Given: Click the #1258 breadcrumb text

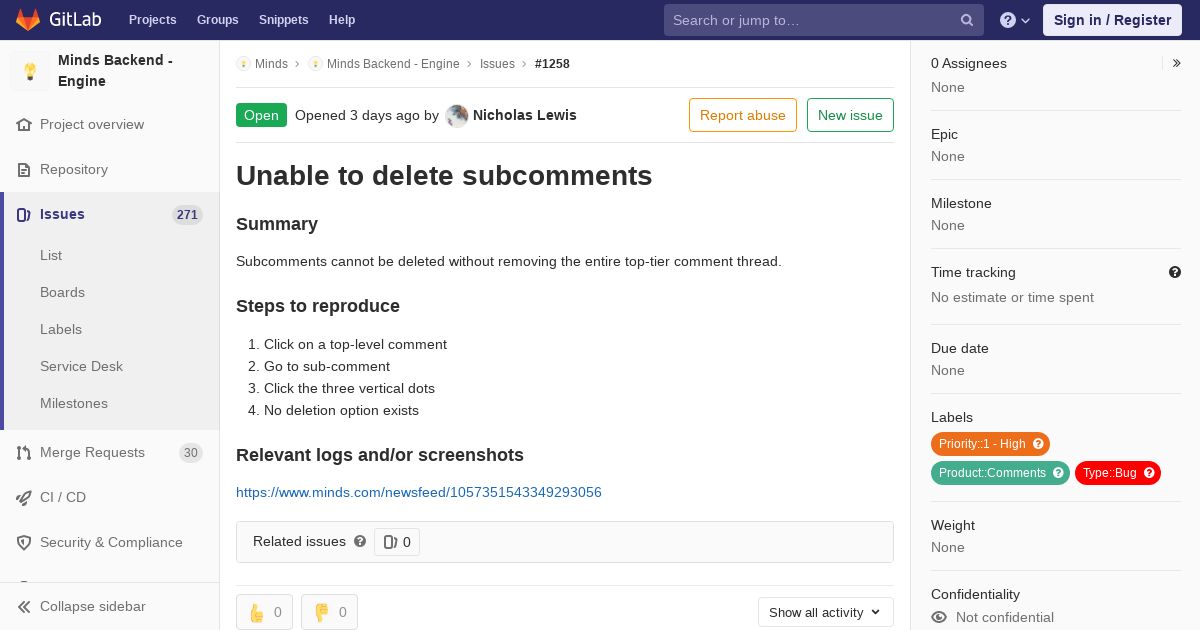Looking at the screenshot, I should [552, 64].
